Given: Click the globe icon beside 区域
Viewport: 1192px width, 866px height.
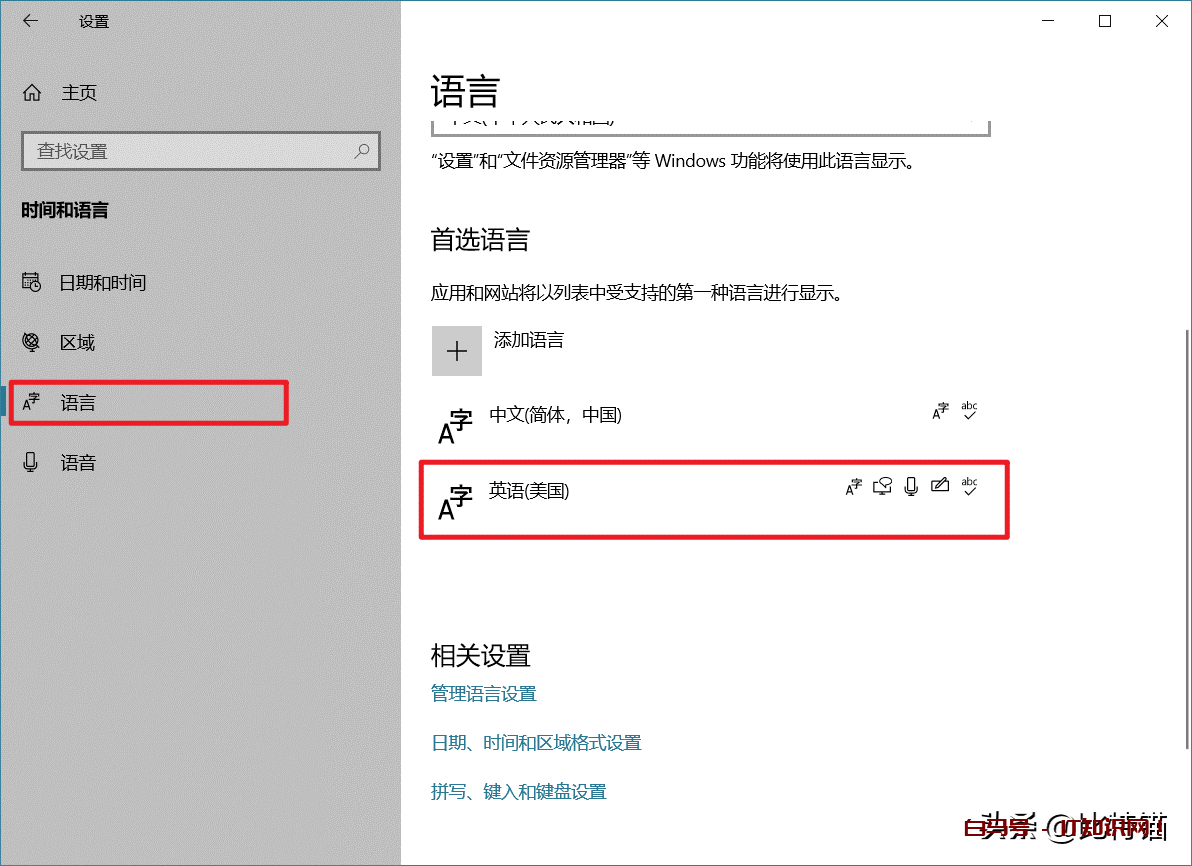Looking at the screenshot, I should click(33, 342).
